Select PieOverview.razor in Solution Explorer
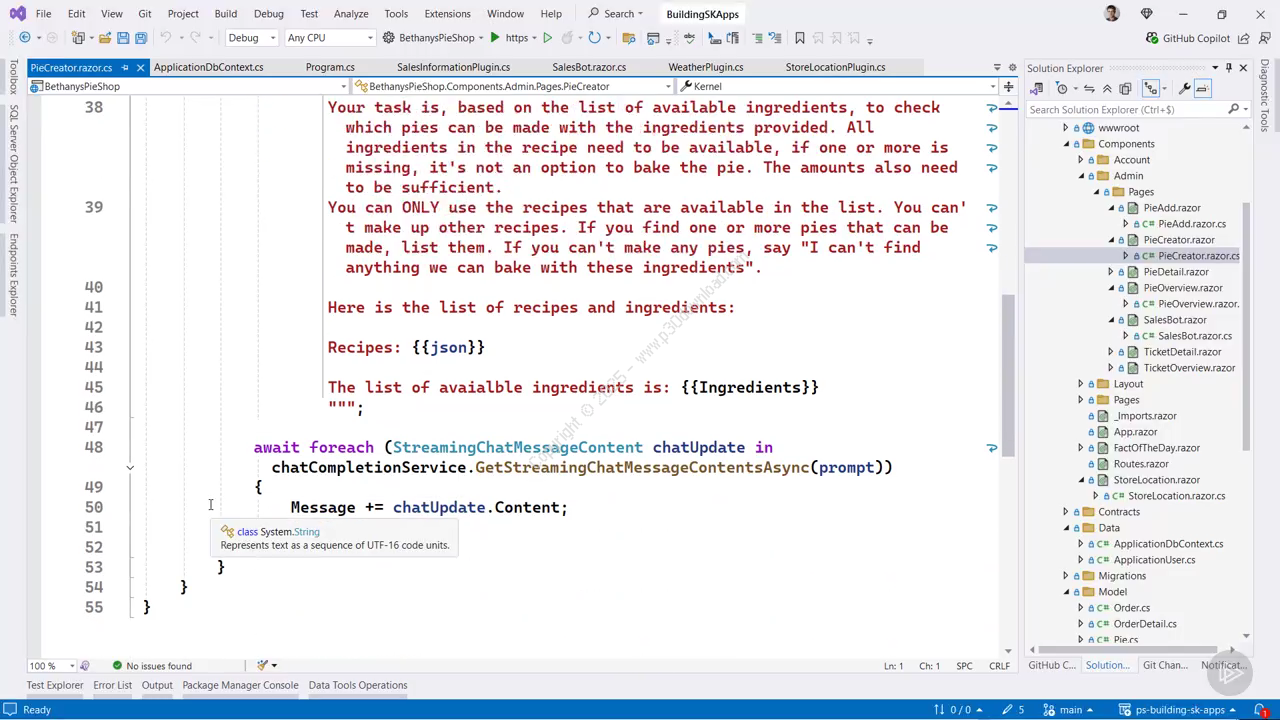Viewport: 1280px width, 720px height. coord(1183,288)
